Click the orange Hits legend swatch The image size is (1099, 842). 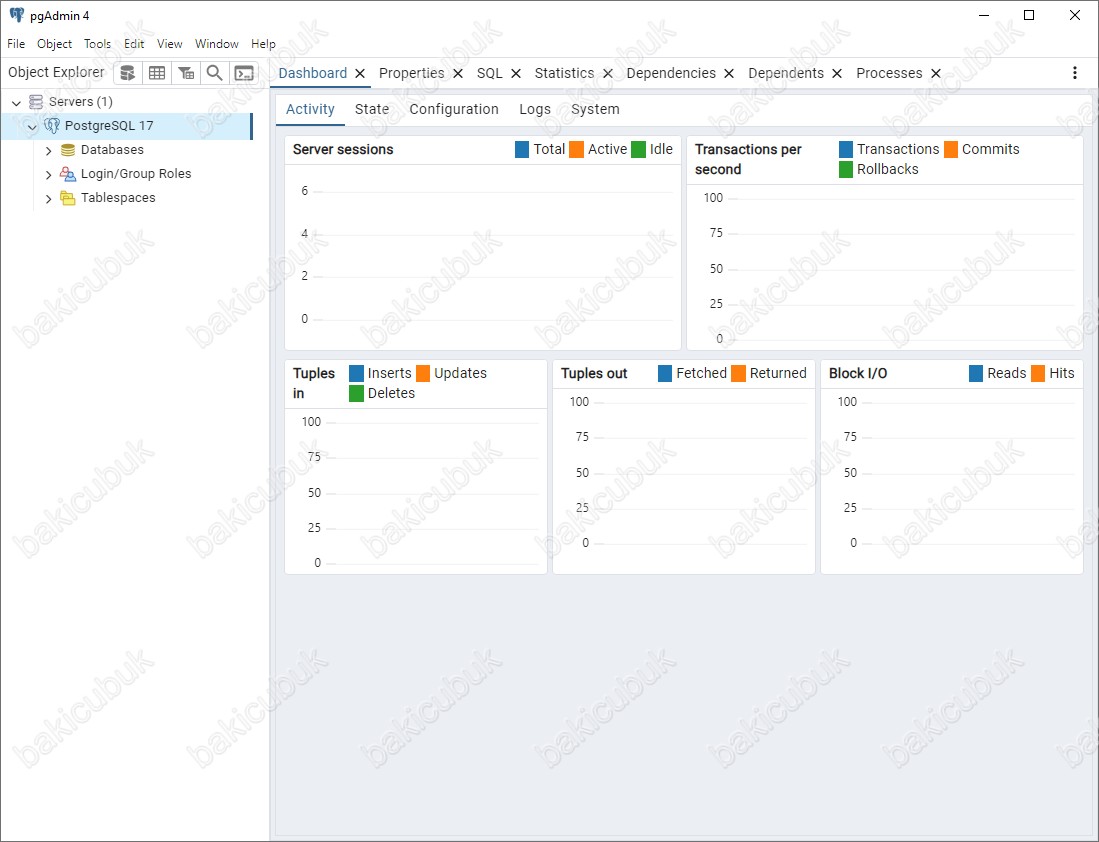1038,374
